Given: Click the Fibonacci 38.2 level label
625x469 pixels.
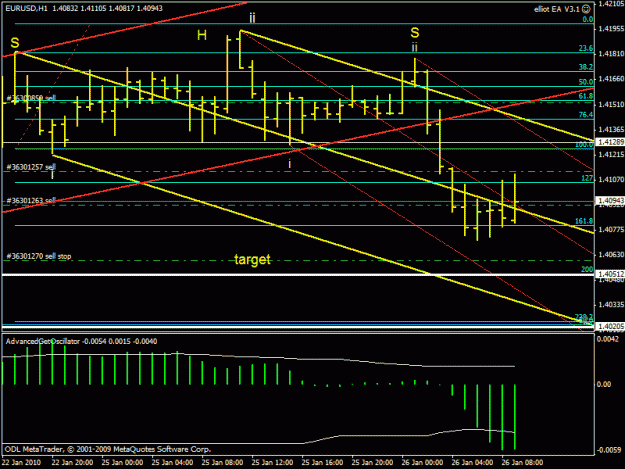Looking at the screenshot, I should [x=586, y=67].
